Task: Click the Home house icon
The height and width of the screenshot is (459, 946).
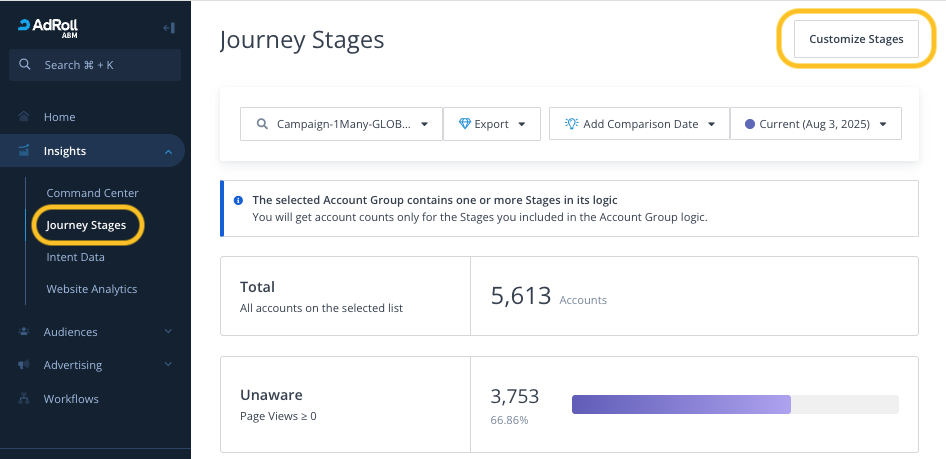Action: point(23,117)
